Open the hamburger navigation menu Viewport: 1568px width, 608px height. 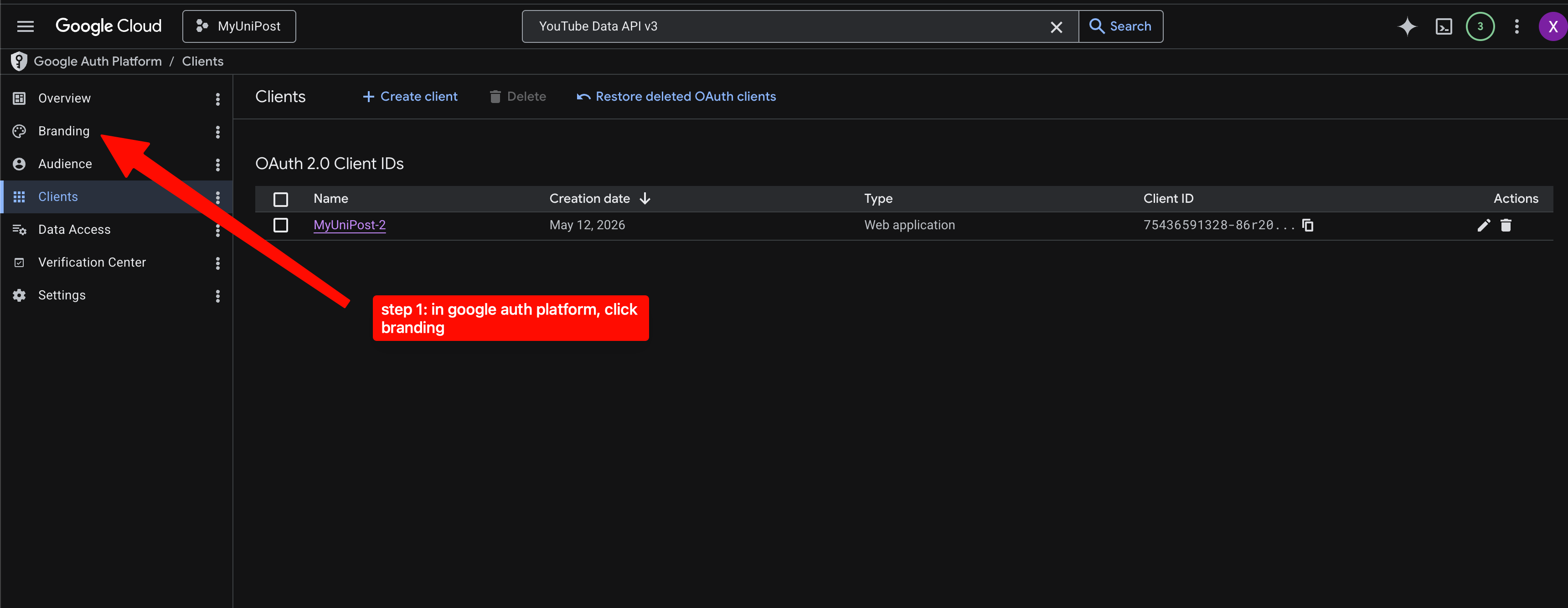(x=25, y=26)
